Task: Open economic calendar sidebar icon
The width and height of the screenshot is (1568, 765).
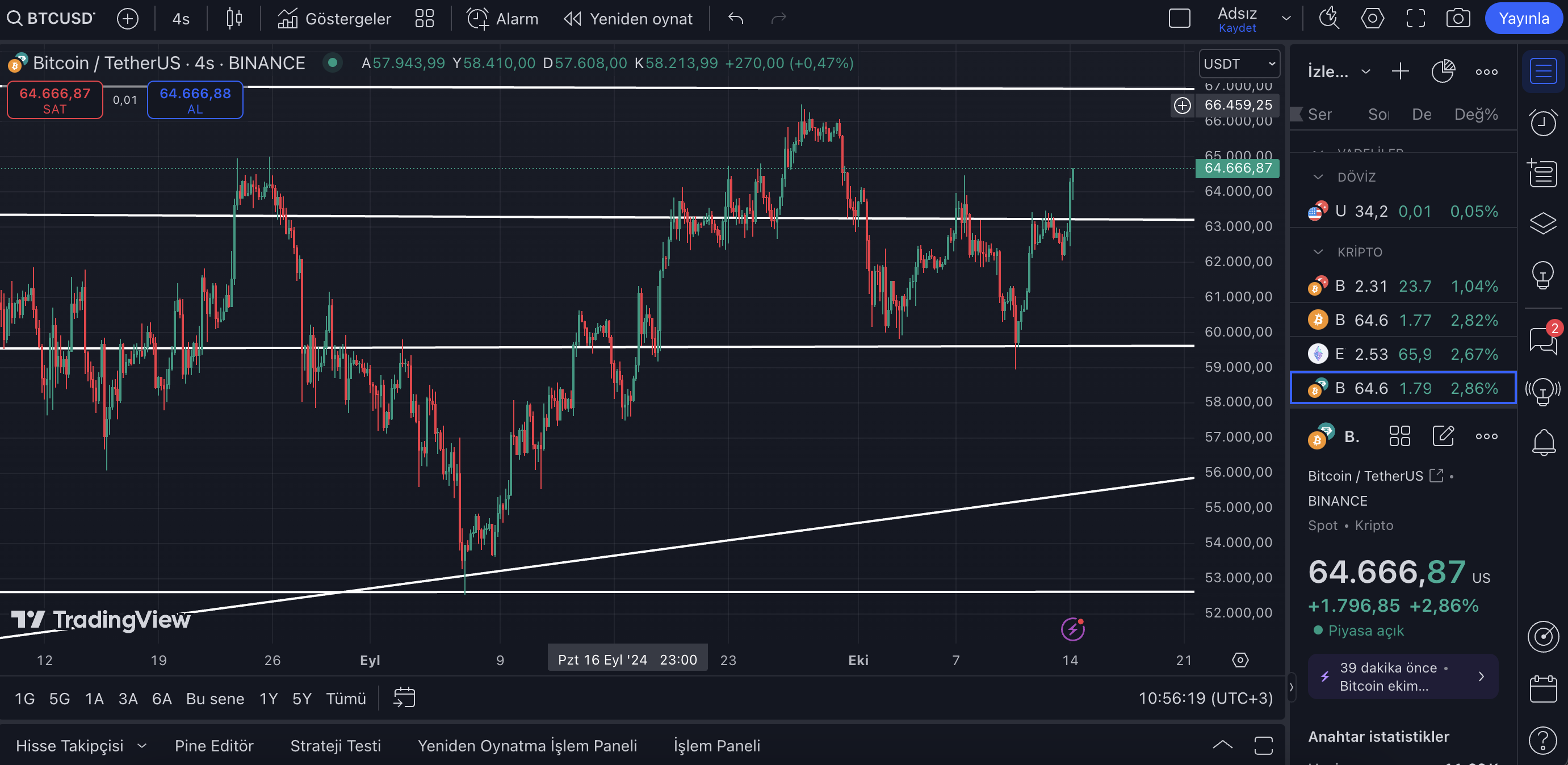Action: (x=1543, y=688)
